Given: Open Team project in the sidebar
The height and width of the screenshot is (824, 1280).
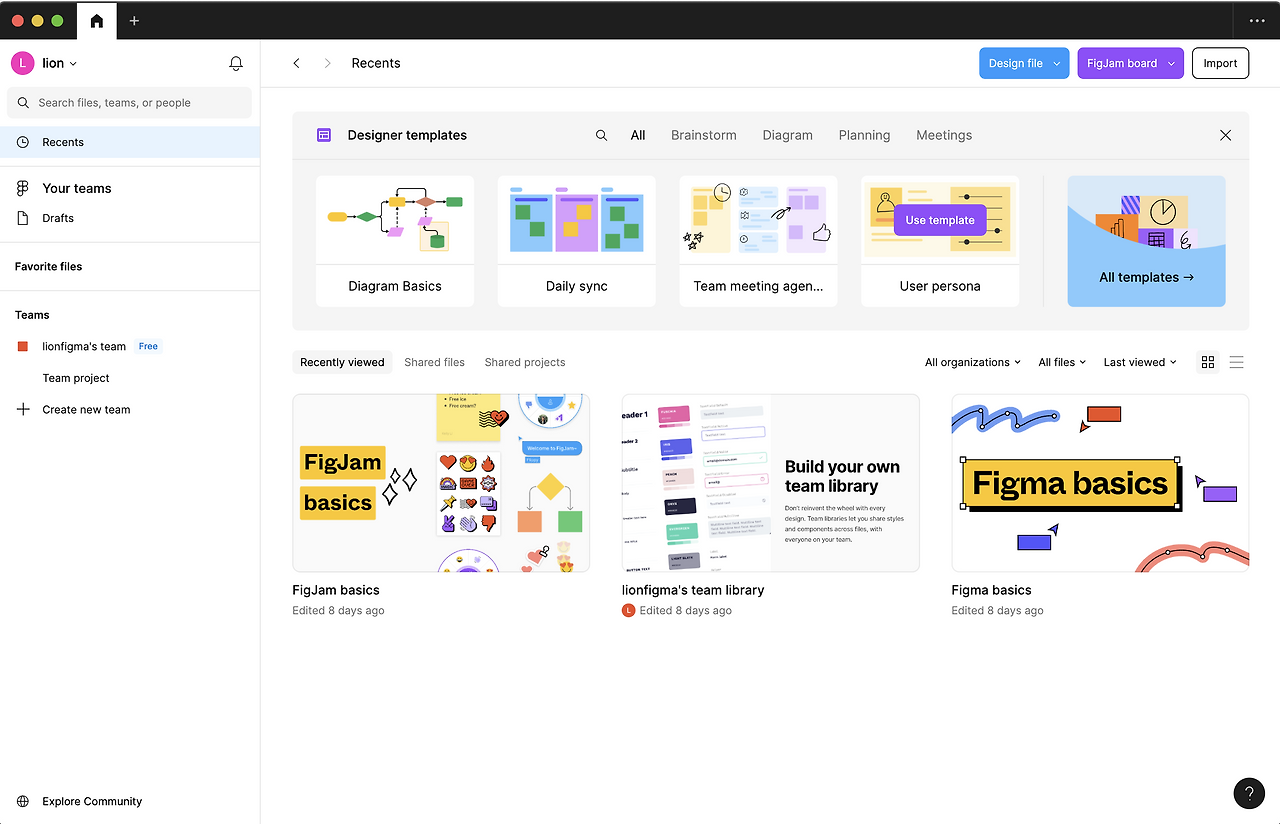Looking at the screenshot, I should 76,378.
